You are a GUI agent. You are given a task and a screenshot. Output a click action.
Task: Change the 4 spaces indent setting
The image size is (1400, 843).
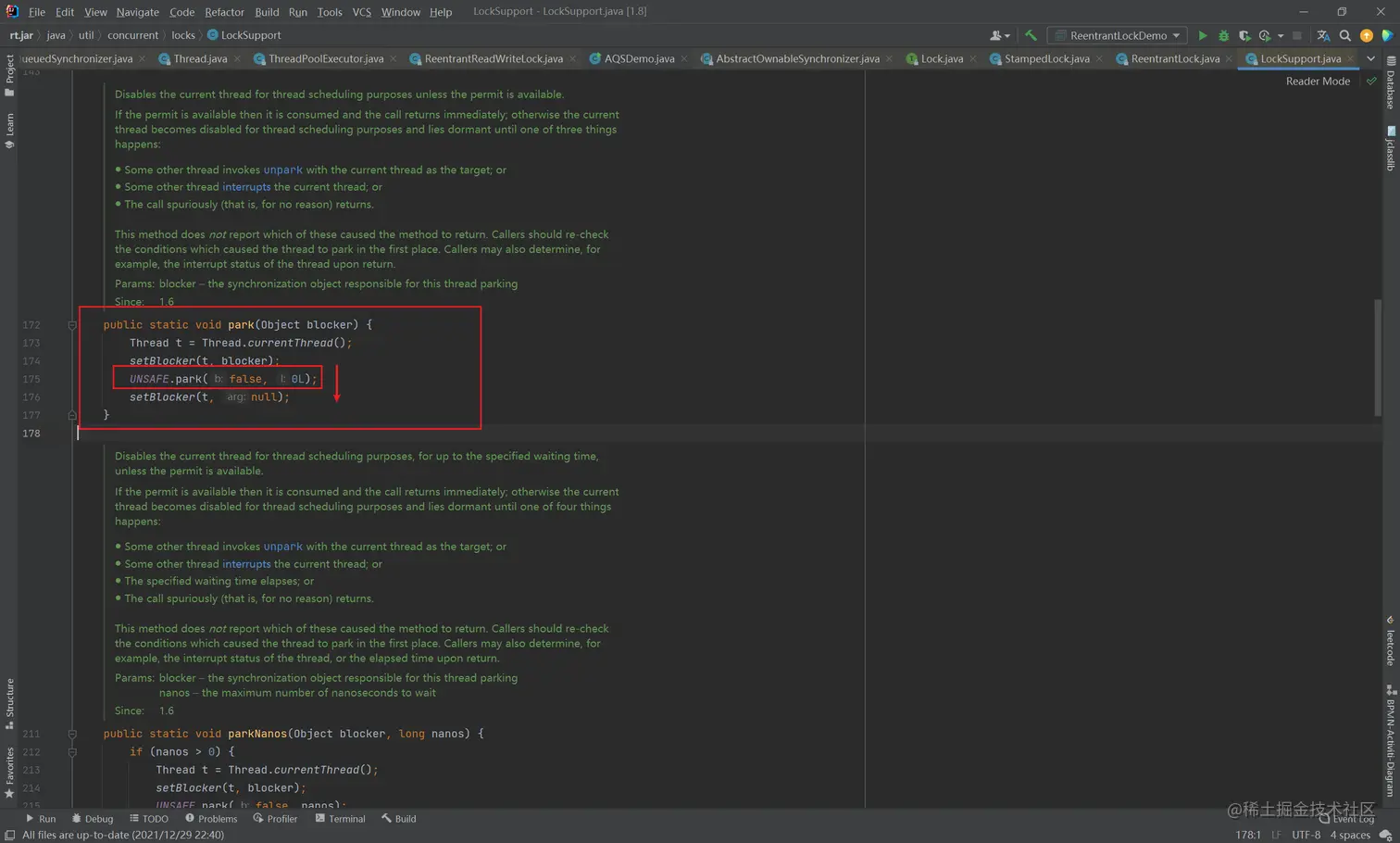tap(1350, 835)
